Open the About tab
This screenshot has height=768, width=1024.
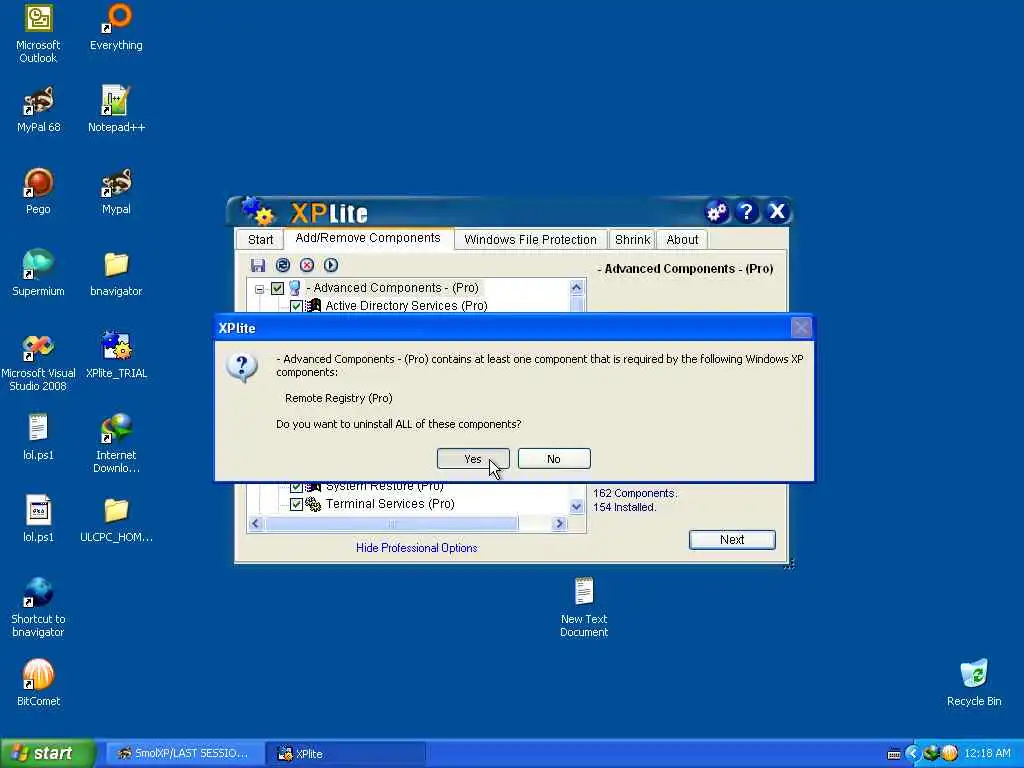tap(682, 240)
